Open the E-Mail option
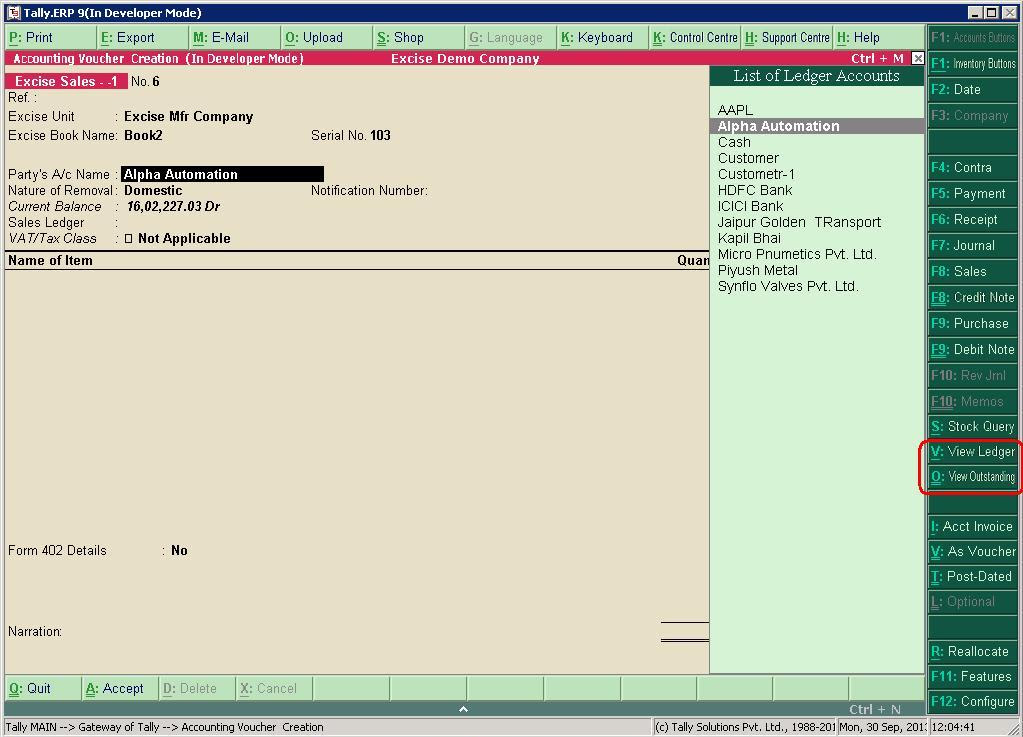The image size is (1023, 737). (x=234, y=38)
